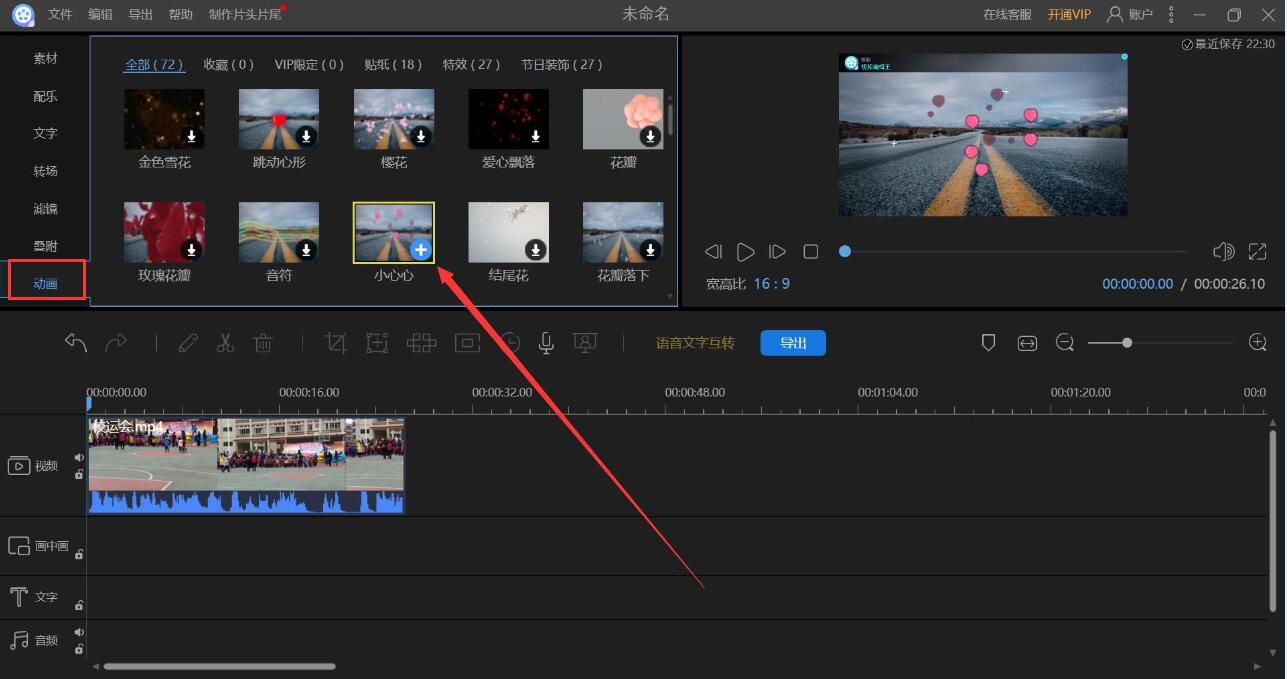Viewport: 1287px width, 679px height.
Task: Click the previous frame button in the preview
Action: [713, 252]
